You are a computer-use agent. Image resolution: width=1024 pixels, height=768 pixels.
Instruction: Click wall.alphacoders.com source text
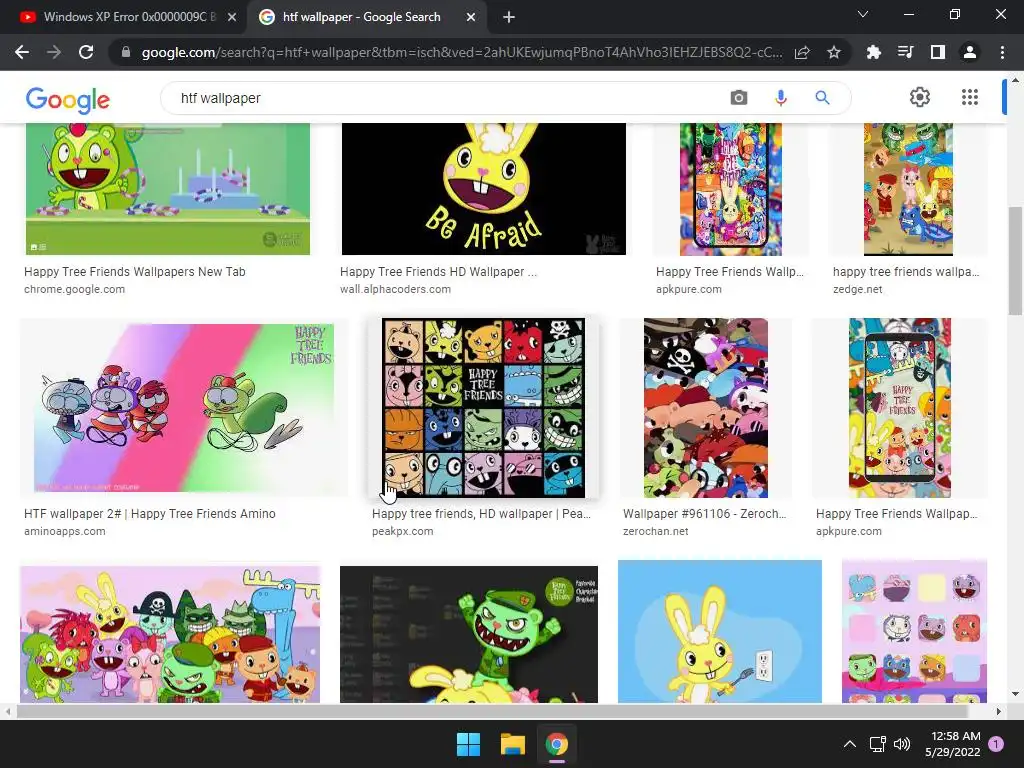395,289
